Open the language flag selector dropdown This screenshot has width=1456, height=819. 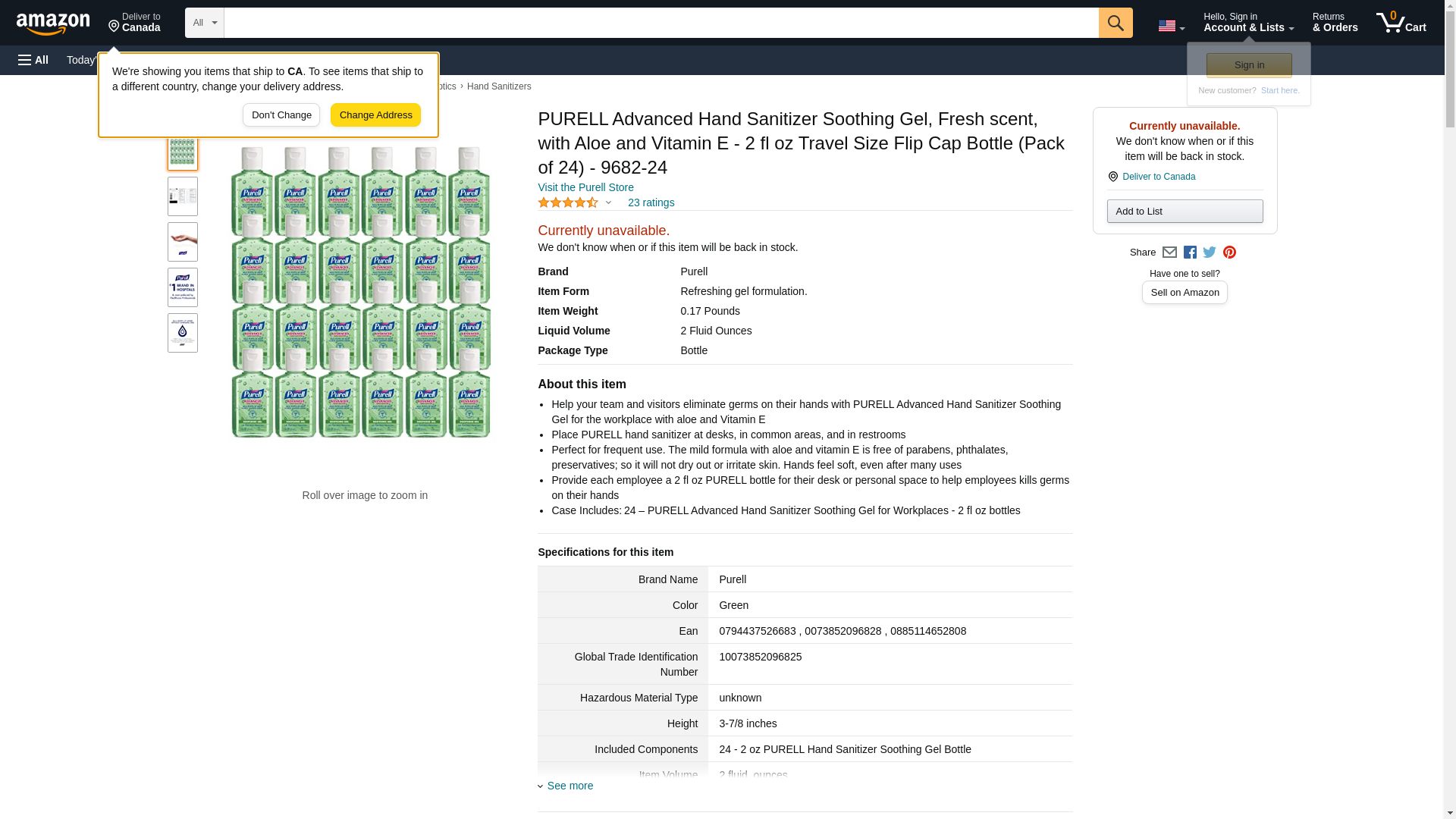[1171, 26]
